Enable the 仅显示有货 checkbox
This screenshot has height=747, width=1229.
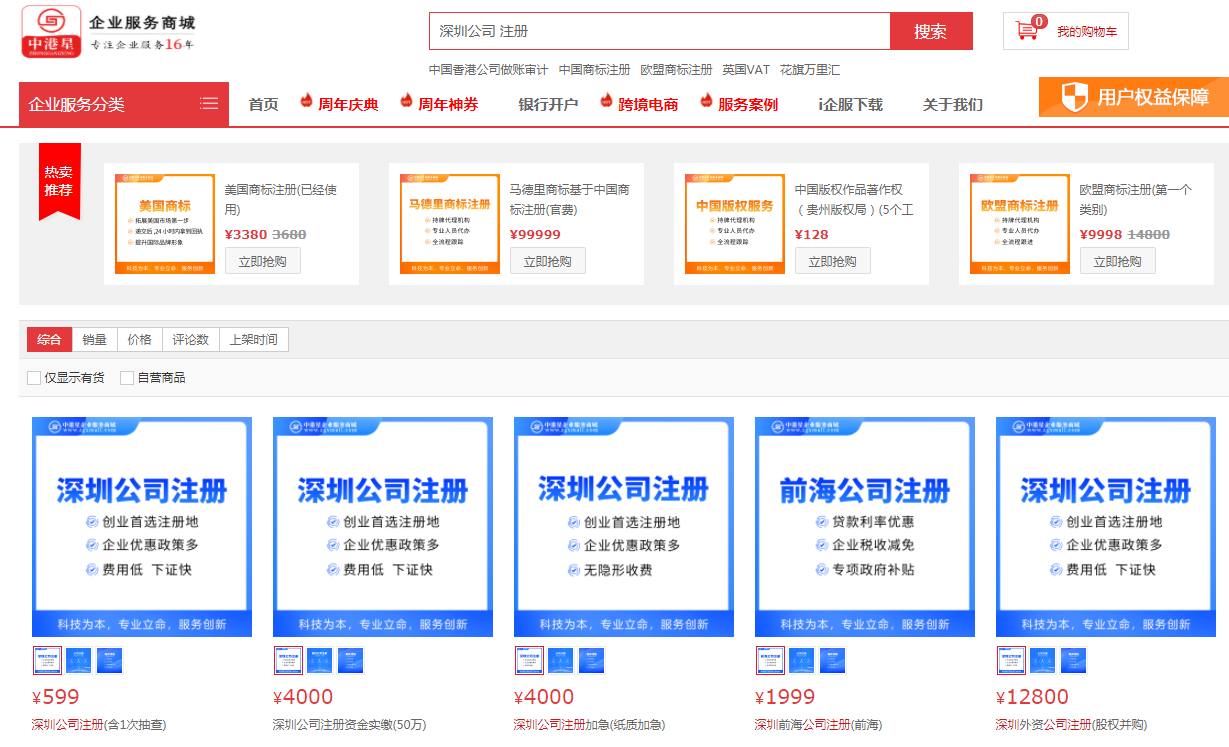click(x=34, y=378)
